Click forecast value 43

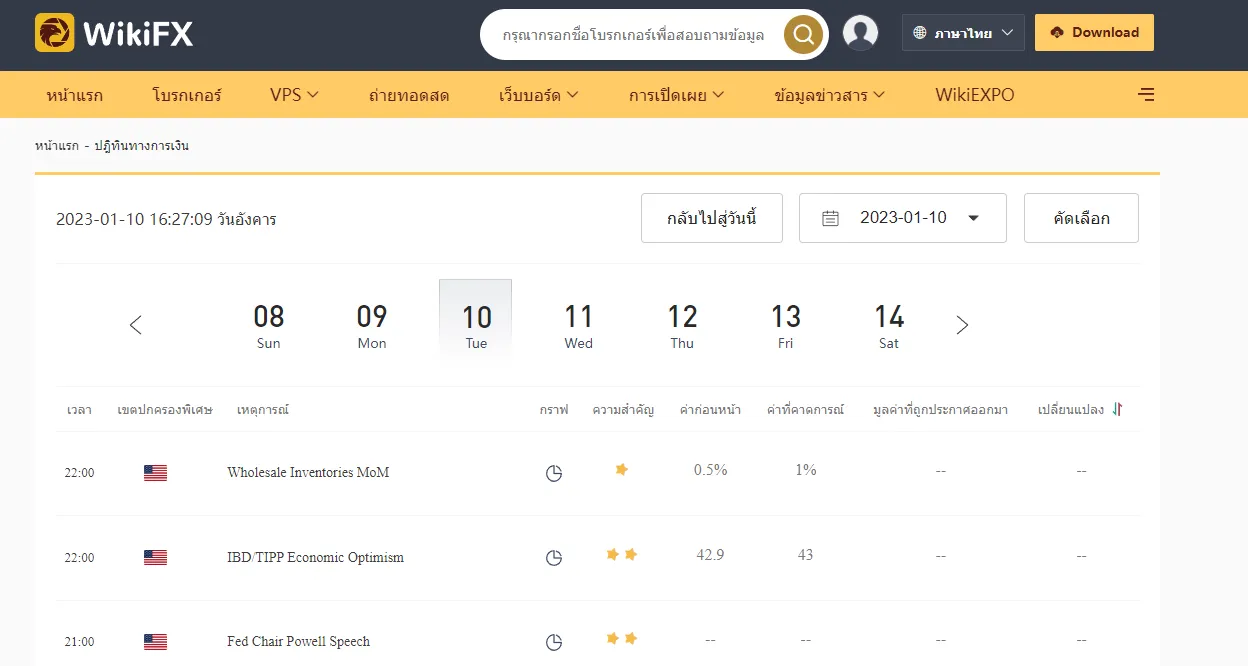click(806, 555)
